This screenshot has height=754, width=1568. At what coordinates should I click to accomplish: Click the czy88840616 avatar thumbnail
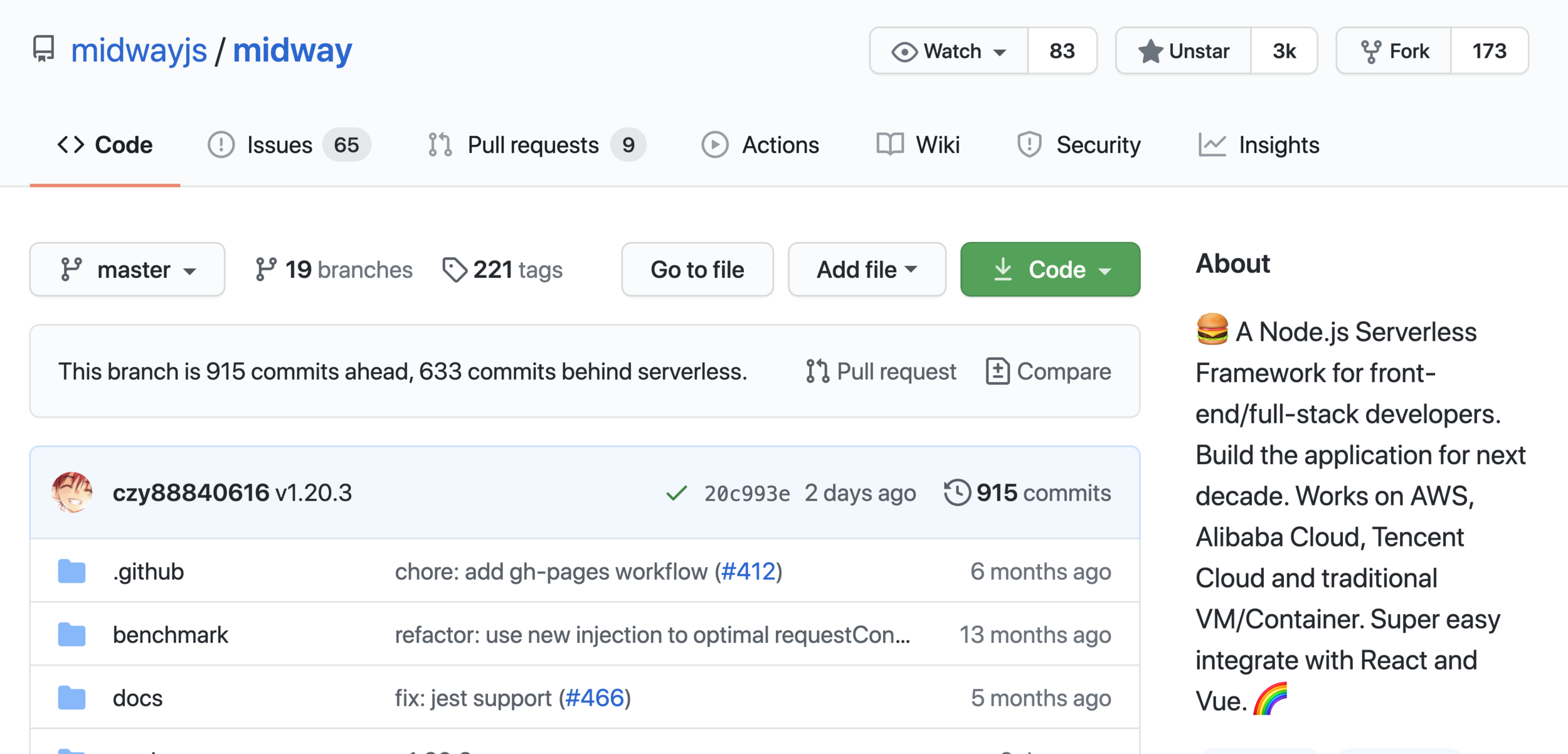[x=72, y=492]
